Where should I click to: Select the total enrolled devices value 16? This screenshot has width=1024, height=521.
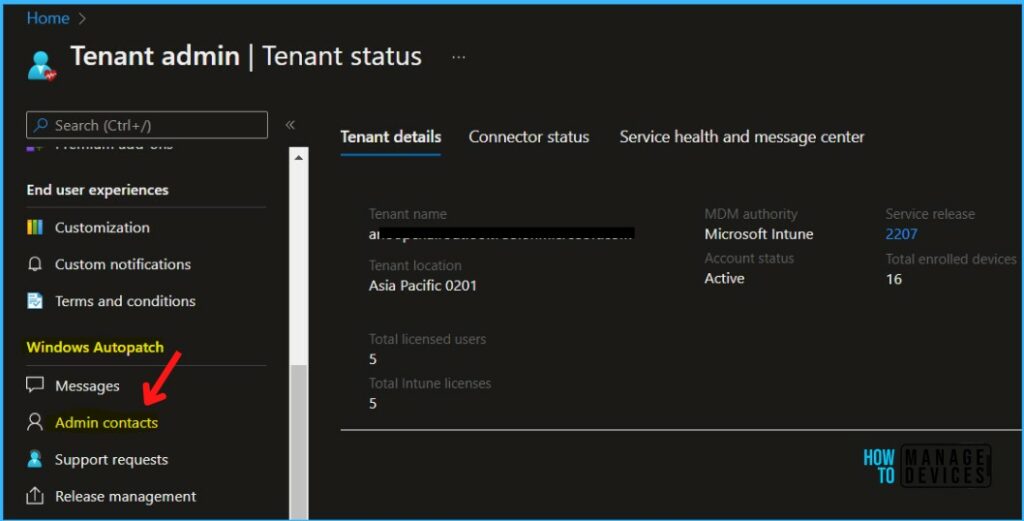click(x=893, y=279)
